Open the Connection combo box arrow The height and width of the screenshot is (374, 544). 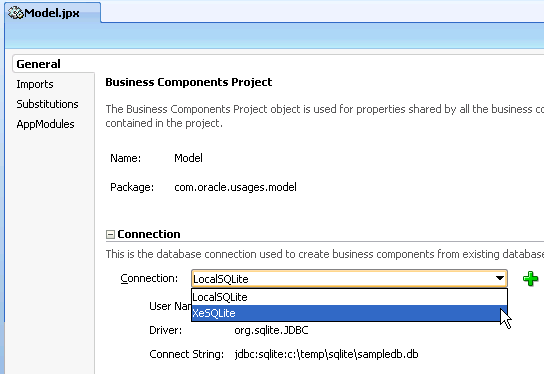500,278
